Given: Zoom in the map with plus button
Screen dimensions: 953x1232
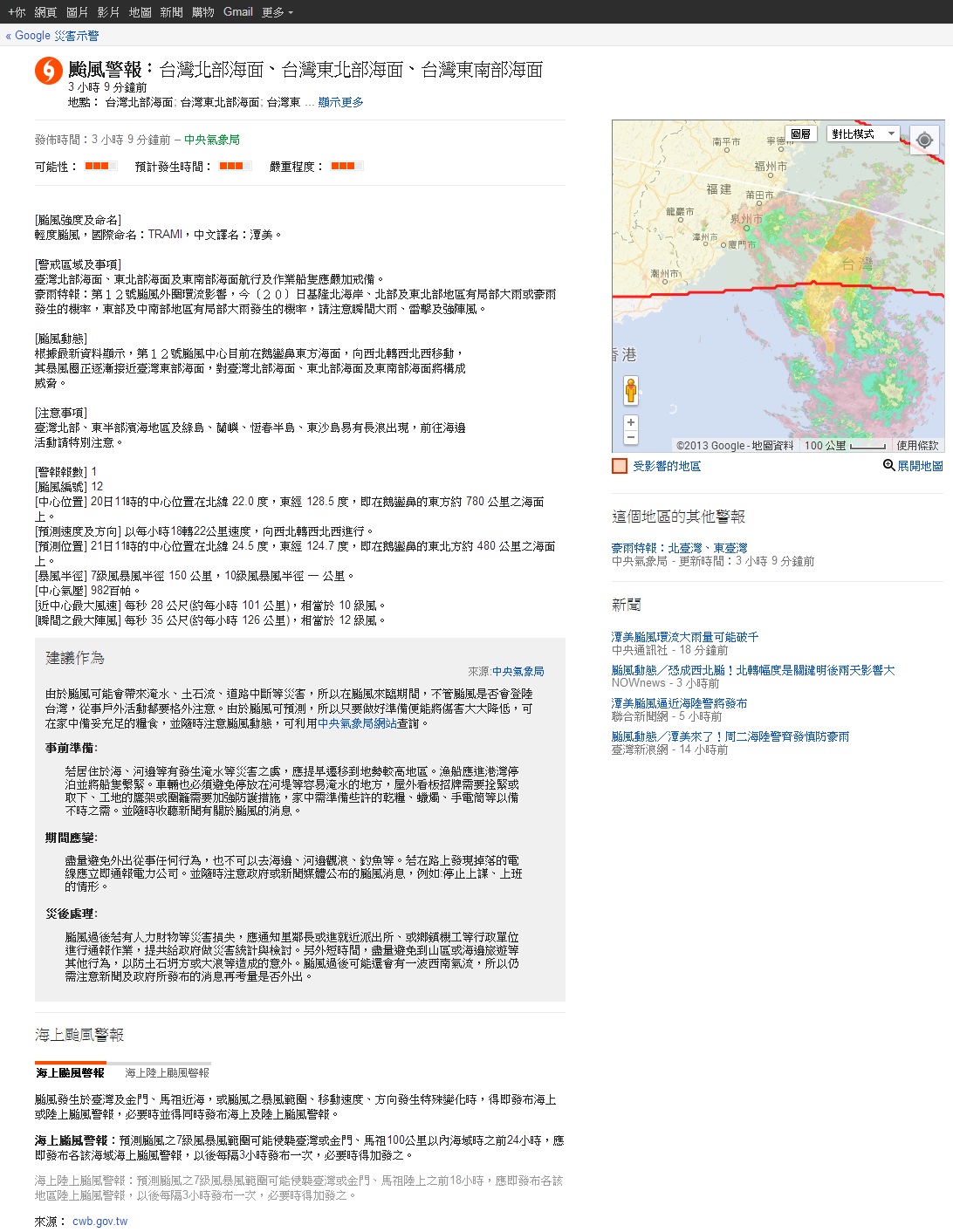Looking at the screenshot, I should coord(631,422).
